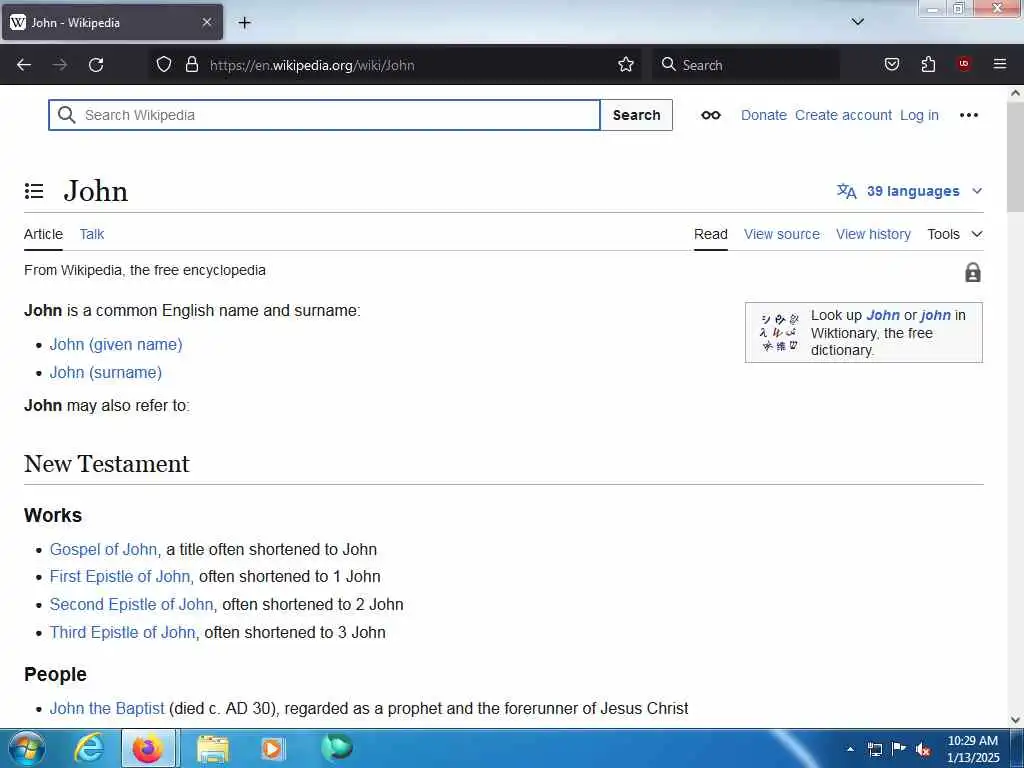This screenshot has width=1024, height=768.
Task: Open Windows Explorer folder taskbar icon
Action: (x=213, y=748)
